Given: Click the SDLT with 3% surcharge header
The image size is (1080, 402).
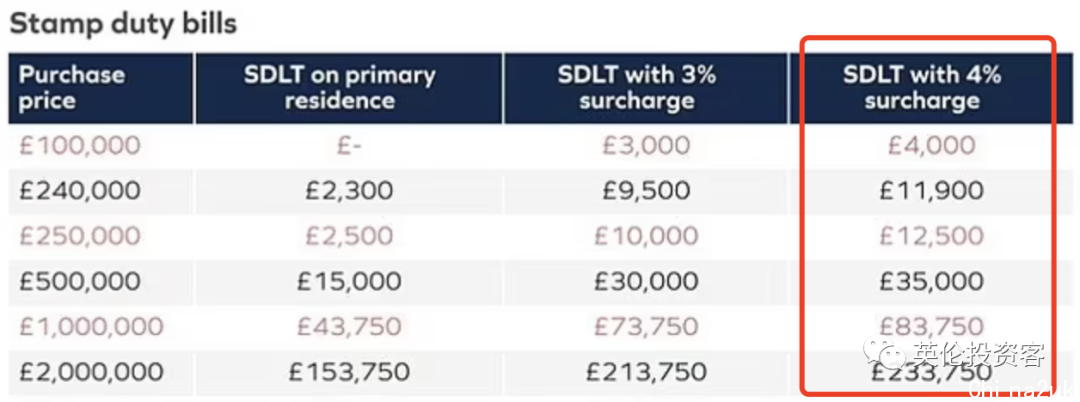Looking at the screenshot, I should [x=636, y=87].
